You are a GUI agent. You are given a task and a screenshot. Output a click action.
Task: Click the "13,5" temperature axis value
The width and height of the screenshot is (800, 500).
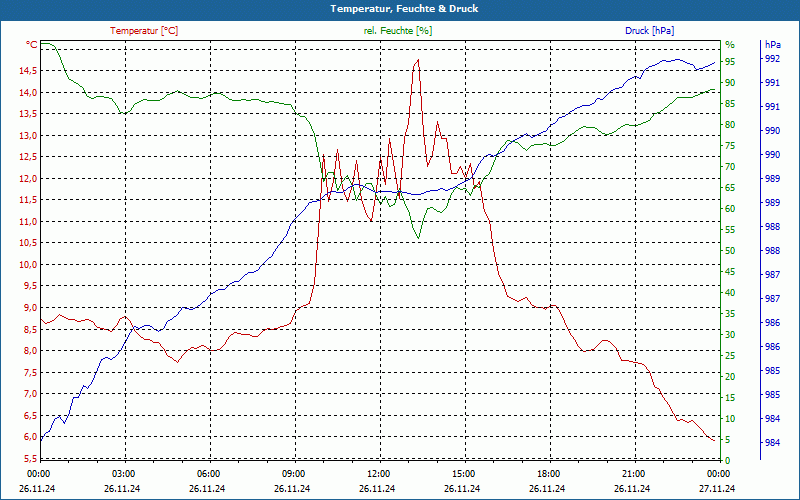[x=28, y=114]
